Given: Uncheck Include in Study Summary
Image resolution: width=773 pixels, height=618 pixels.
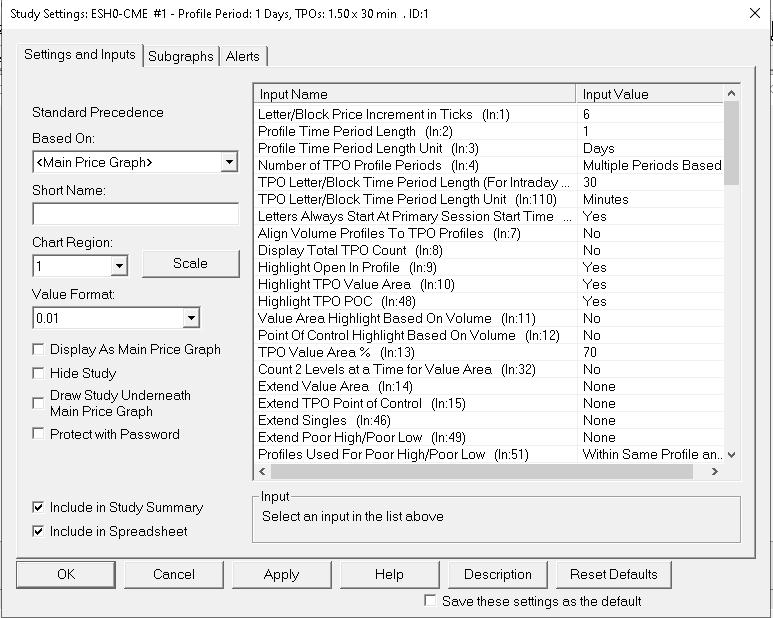Looking at the screenshot, I should (x=38, y=507).
